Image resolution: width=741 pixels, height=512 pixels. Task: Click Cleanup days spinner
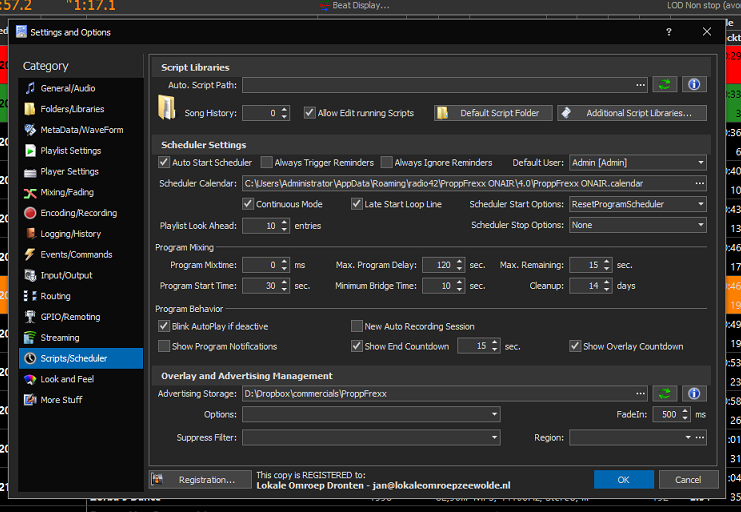coord(591,286)
